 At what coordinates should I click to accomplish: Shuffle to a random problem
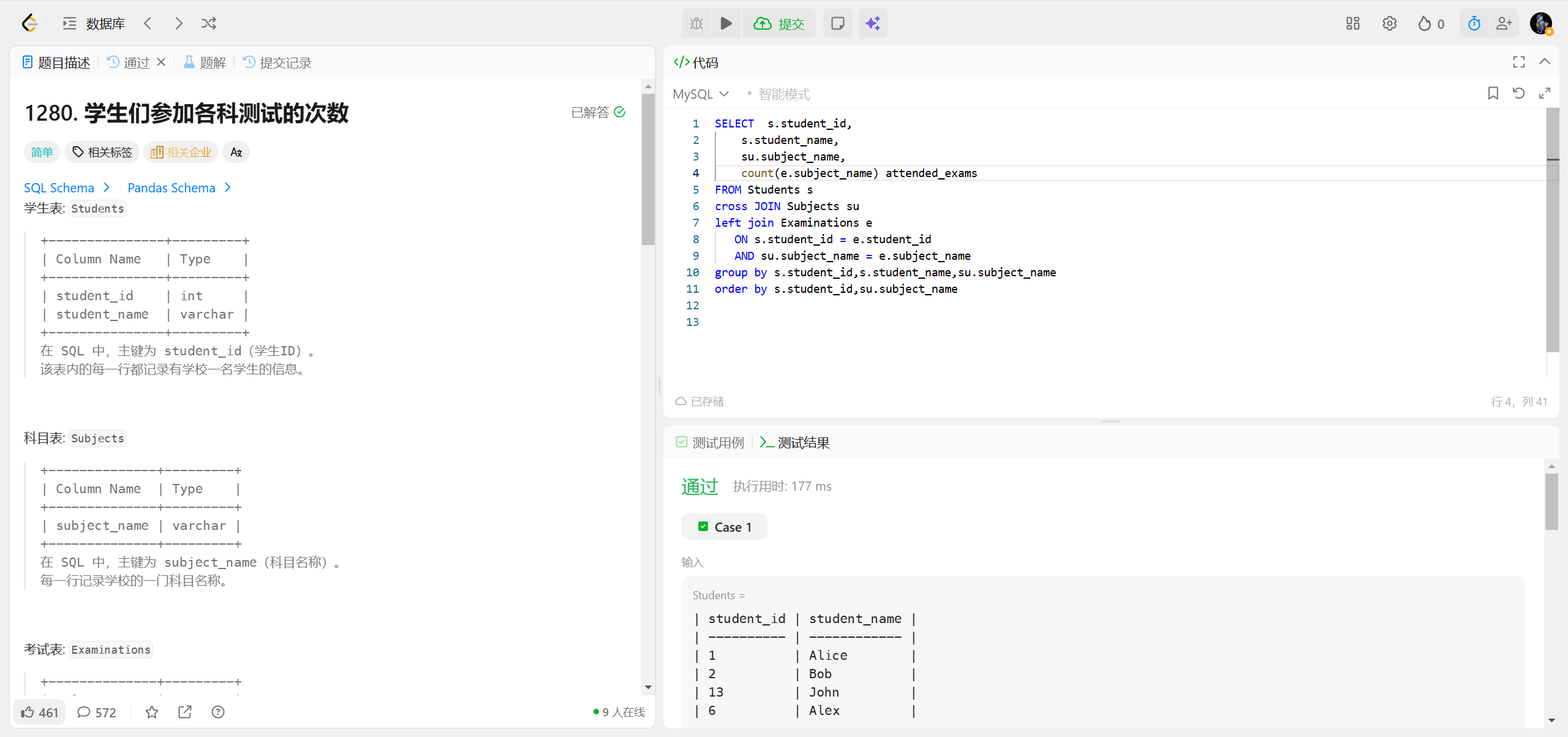coord(209,23)
